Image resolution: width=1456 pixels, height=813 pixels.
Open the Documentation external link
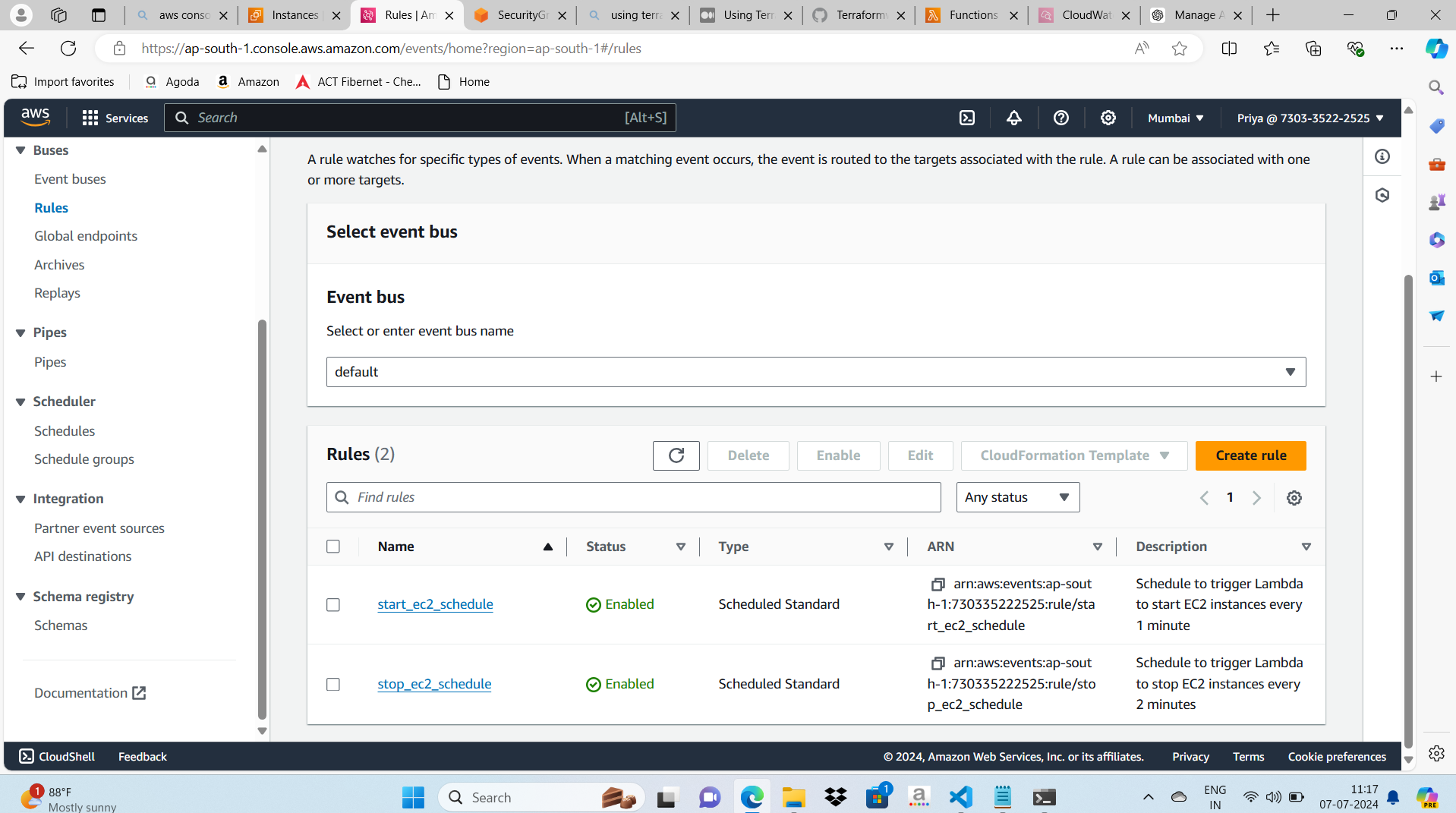[x=90, y=693]
